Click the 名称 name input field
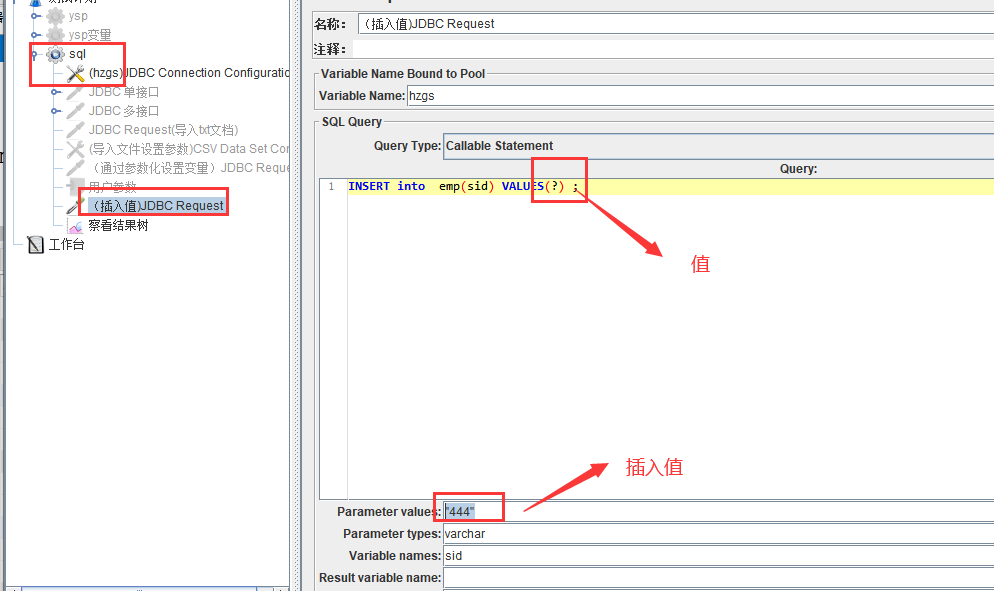Screen dimensions: 994x591 [676, 24]
